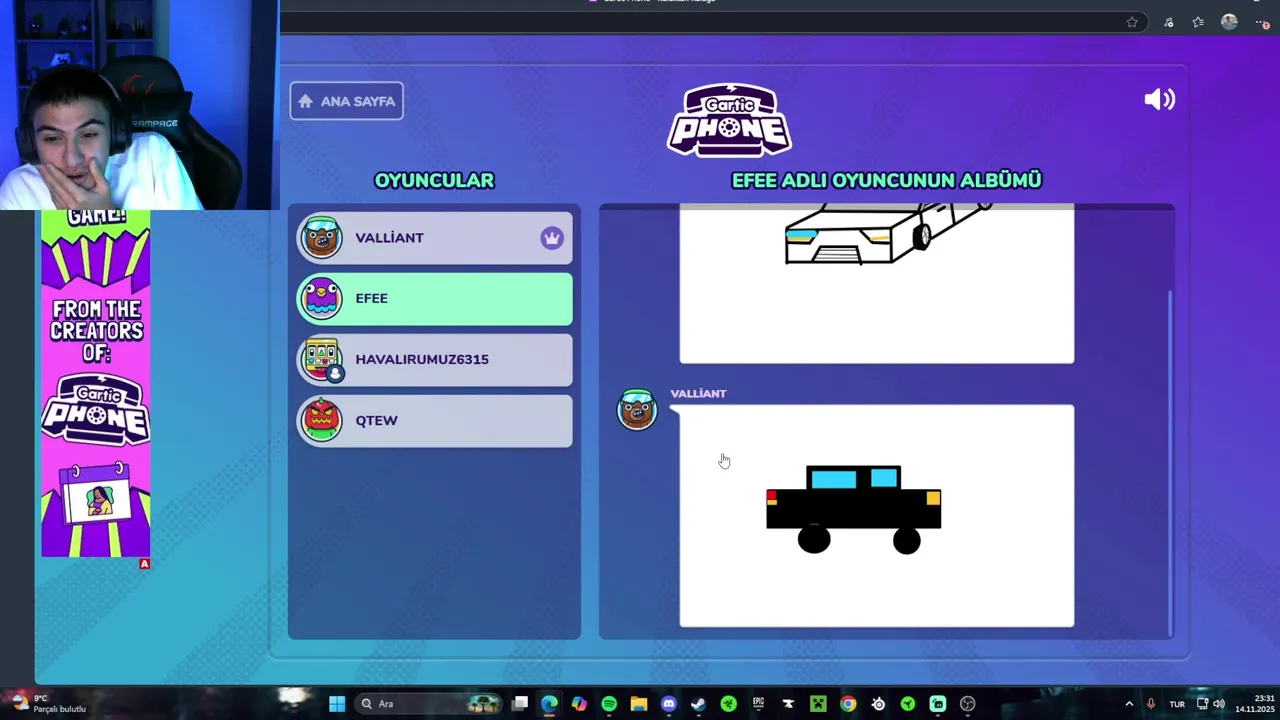The image size is (1280, 720).
Task: Click VALLİANT's bear avatar in player list
Action: (x=322, y=237)
